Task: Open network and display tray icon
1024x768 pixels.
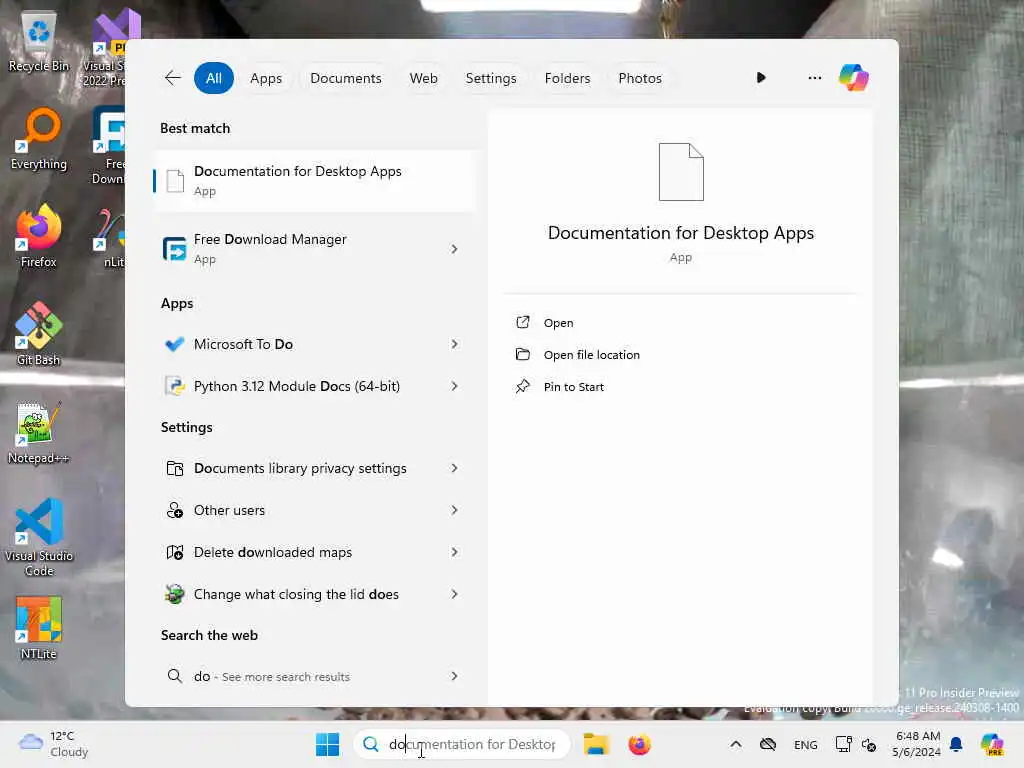Action: pos(843,744)
